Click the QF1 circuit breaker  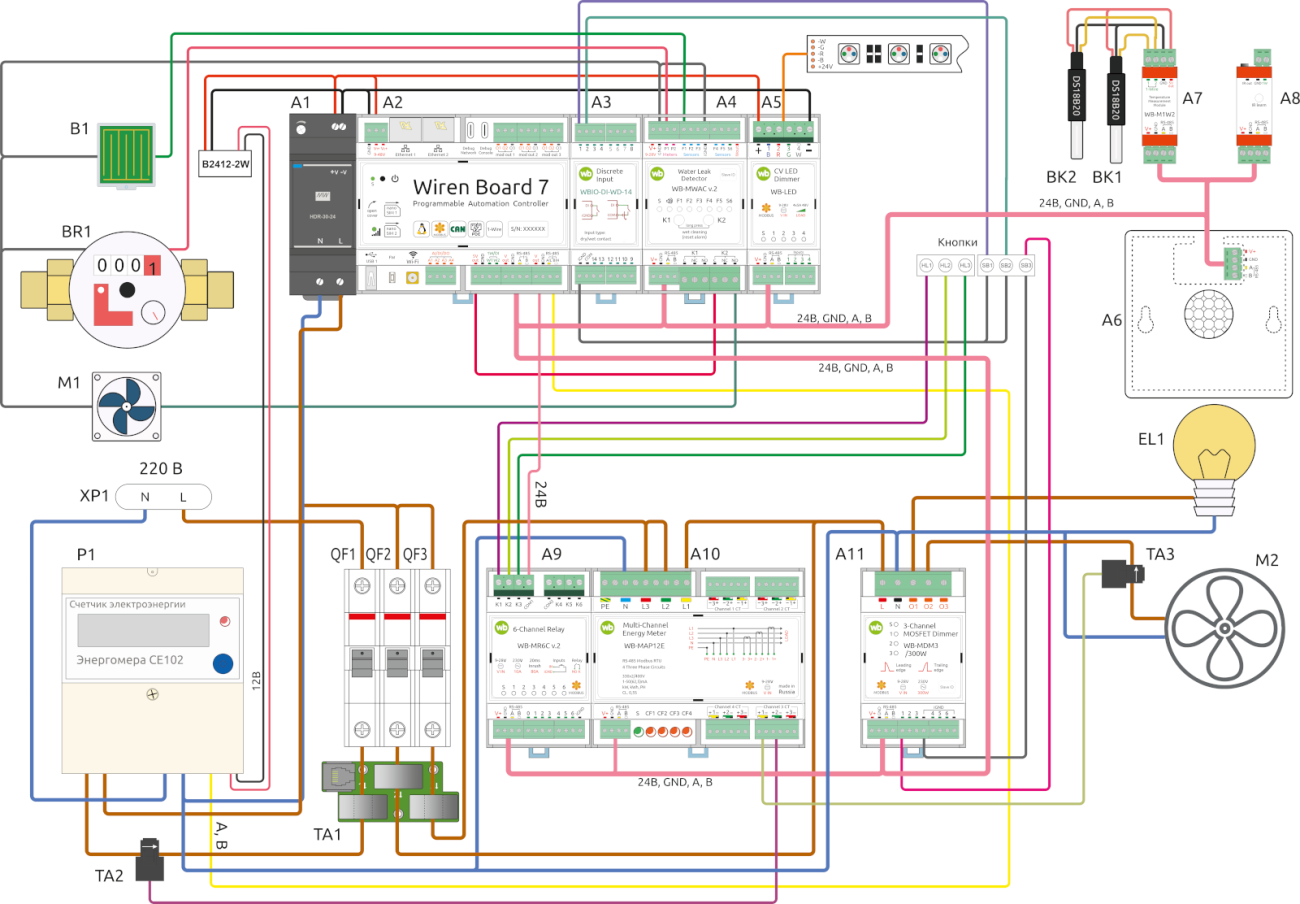(x=363, y=660)
